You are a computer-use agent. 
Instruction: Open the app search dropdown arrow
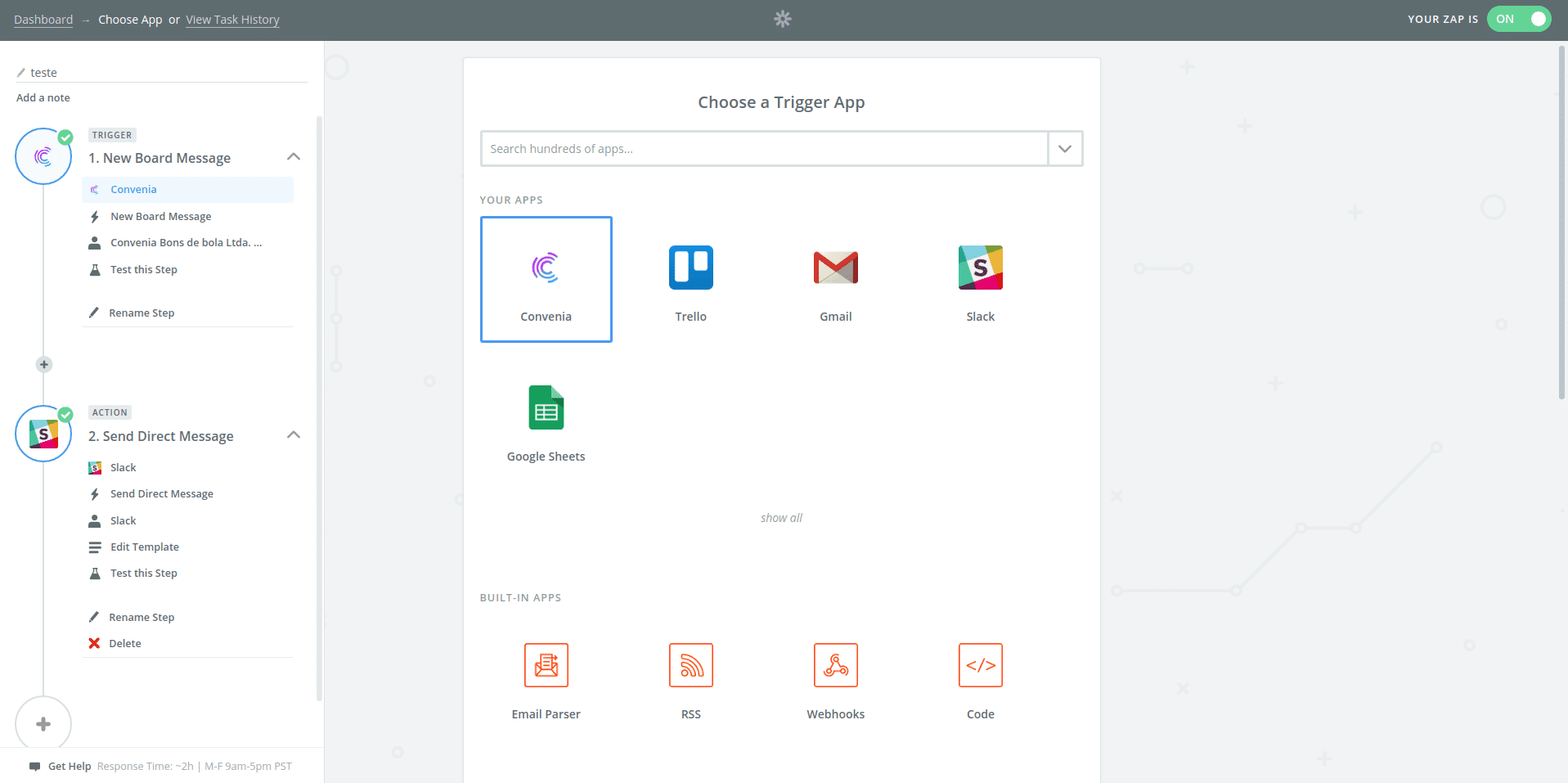[x=1065, y=149]
